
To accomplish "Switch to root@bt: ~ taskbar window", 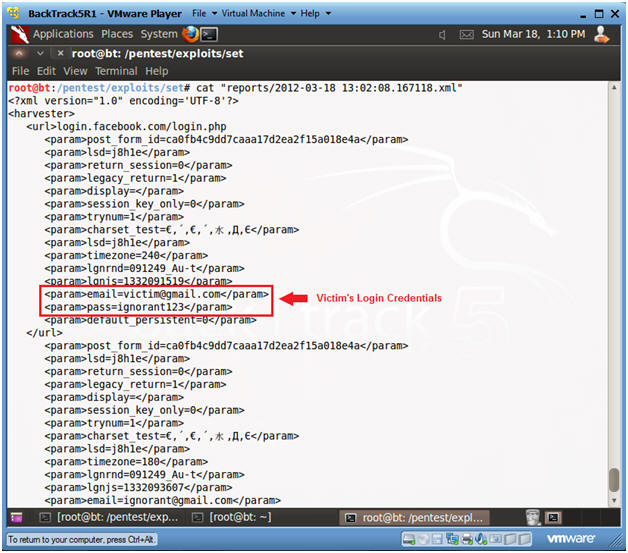I will click(231, 517).
